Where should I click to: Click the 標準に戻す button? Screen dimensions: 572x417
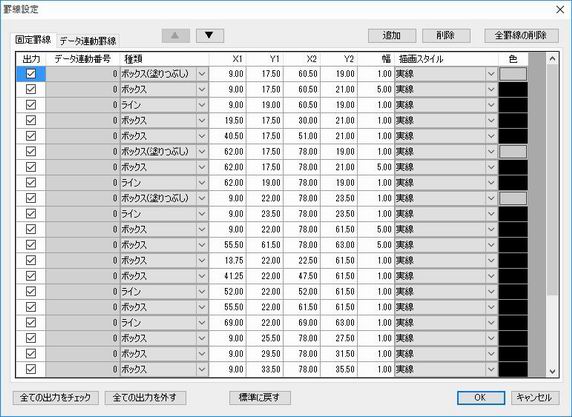point(260,398)
